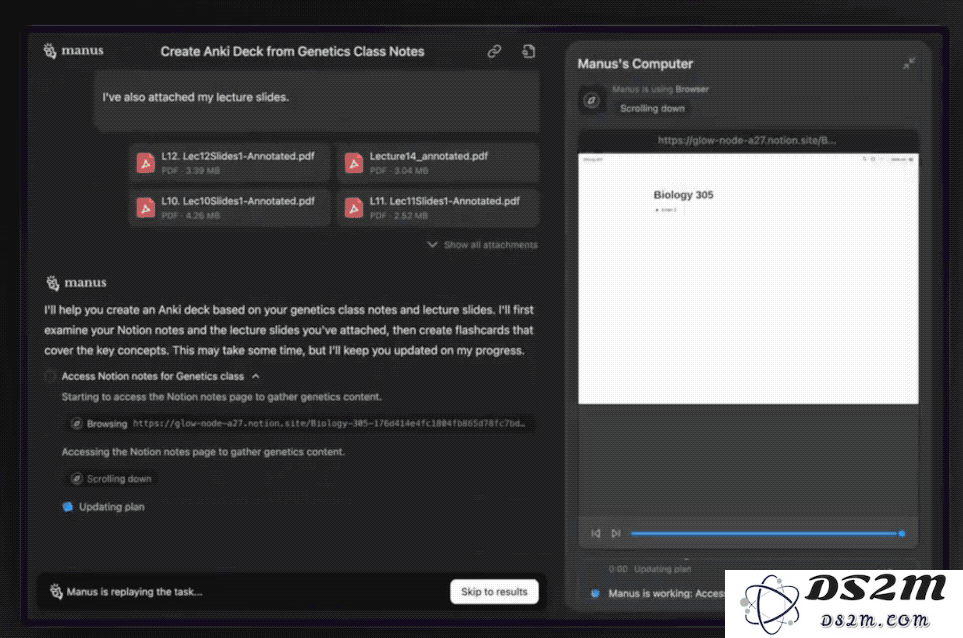Open the L12. Lec12Slides1-Annotated.pdf PDF icon
Screen dimensions: 963x638
point(146,163)
